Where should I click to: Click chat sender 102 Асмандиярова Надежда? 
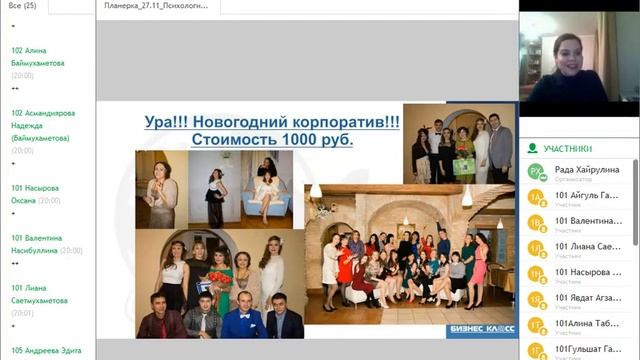(x=43, y=126)
